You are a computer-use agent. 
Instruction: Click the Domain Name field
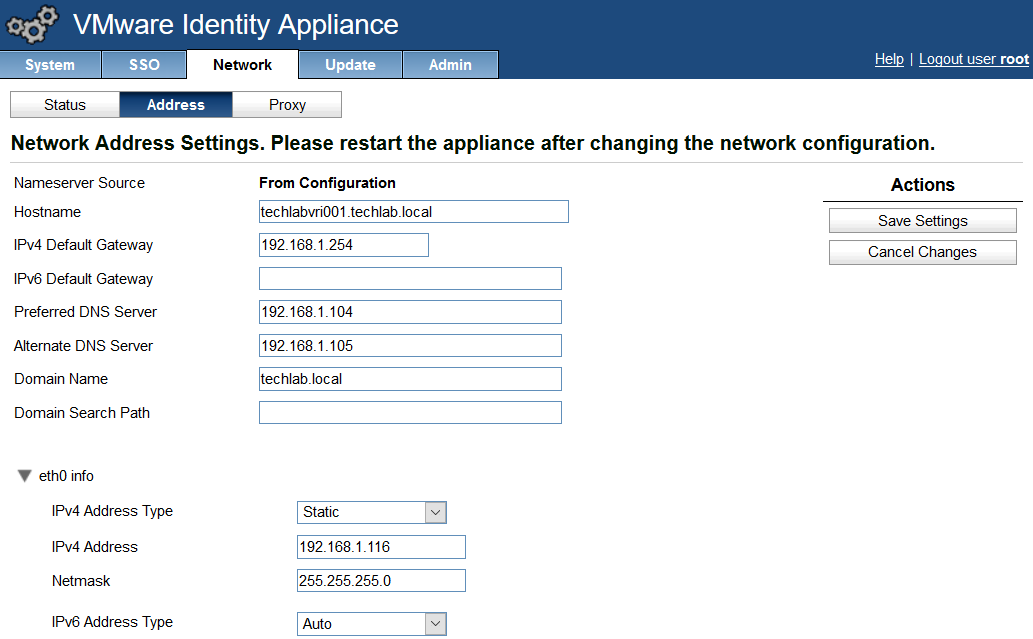point(410,379)
